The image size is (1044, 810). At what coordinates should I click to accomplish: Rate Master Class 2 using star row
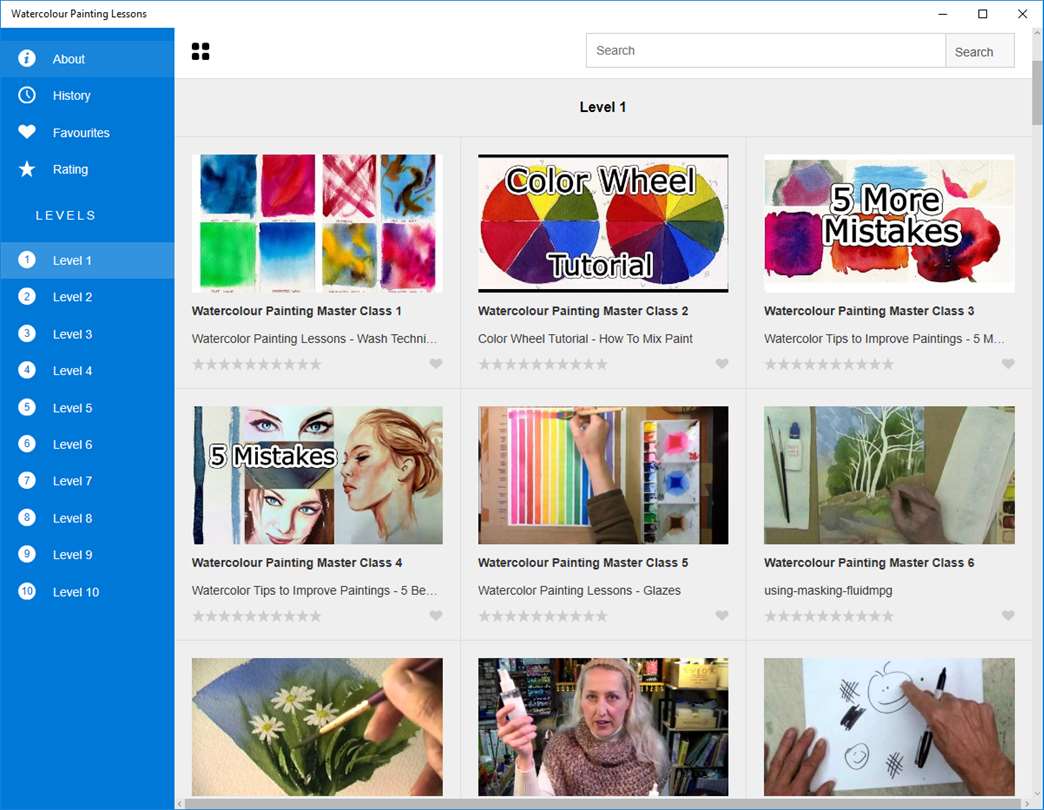coord(543,364)
